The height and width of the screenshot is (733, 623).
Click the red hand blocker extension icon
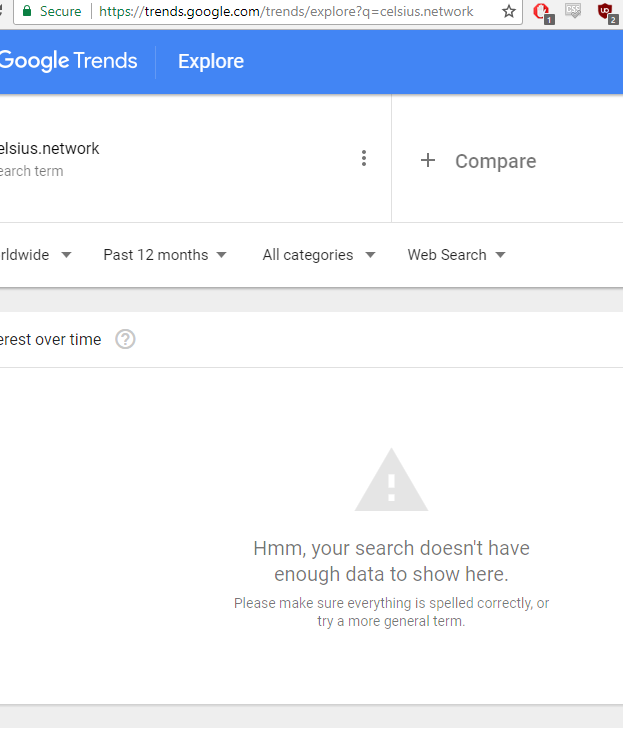coord(541,12)
